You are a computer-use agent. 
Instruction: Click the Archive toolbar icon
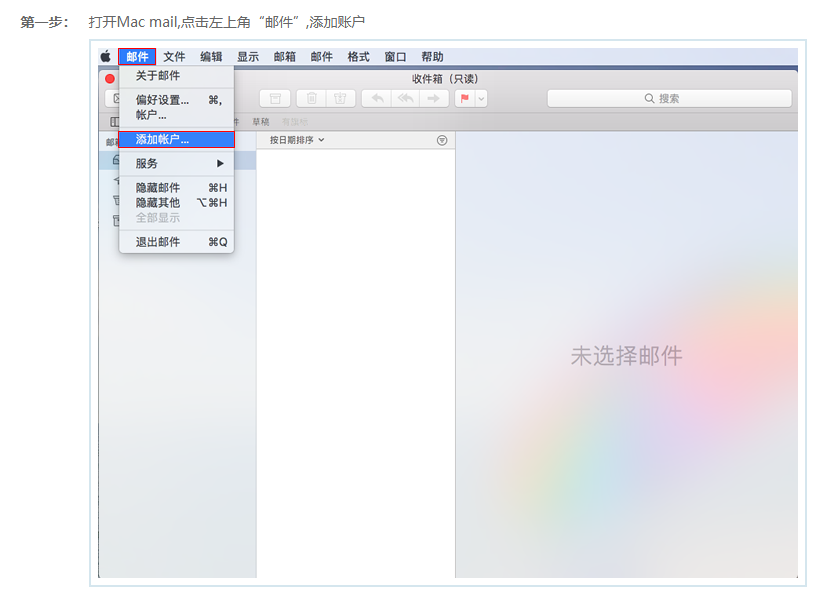[x=275, y=98]
